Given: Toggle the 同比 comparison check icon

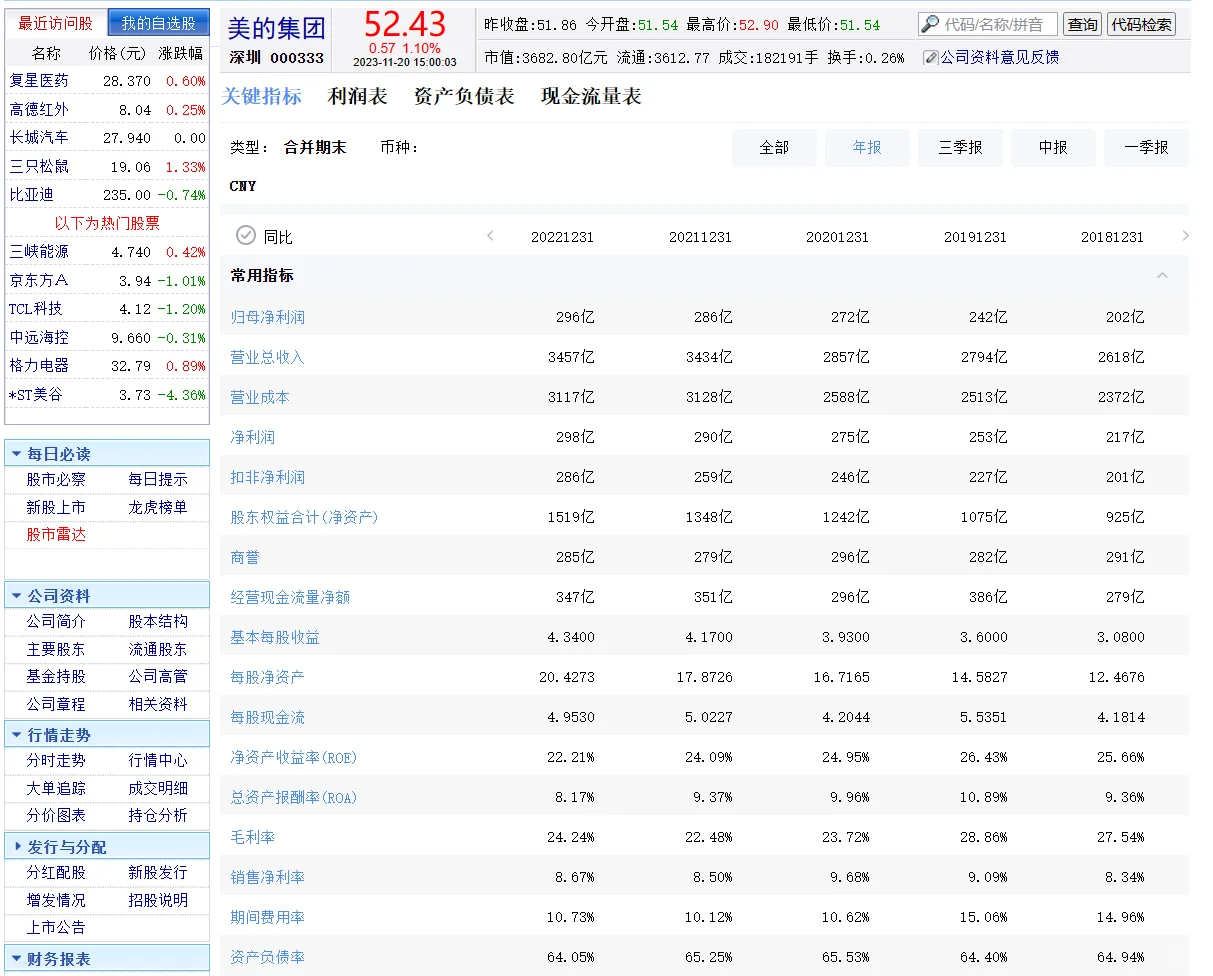Looking at the screenshot, I should click(246, 236).
